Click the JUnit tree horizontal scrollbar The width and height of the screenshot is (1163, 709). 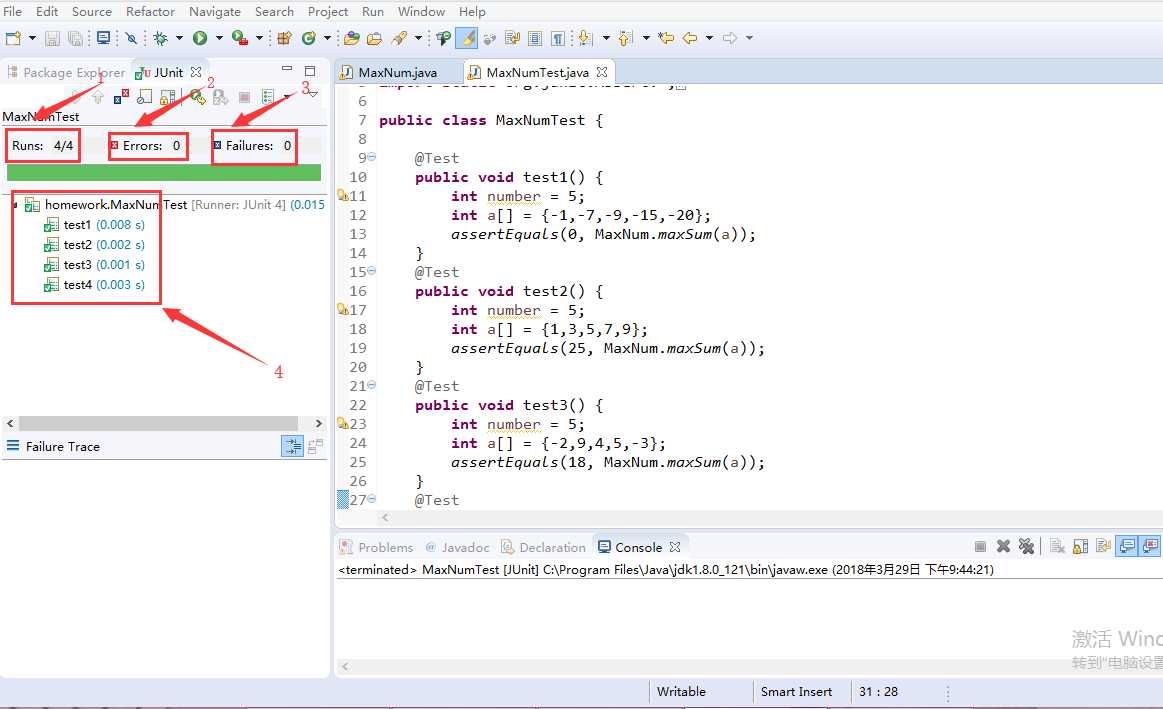(x=159, y=423)
